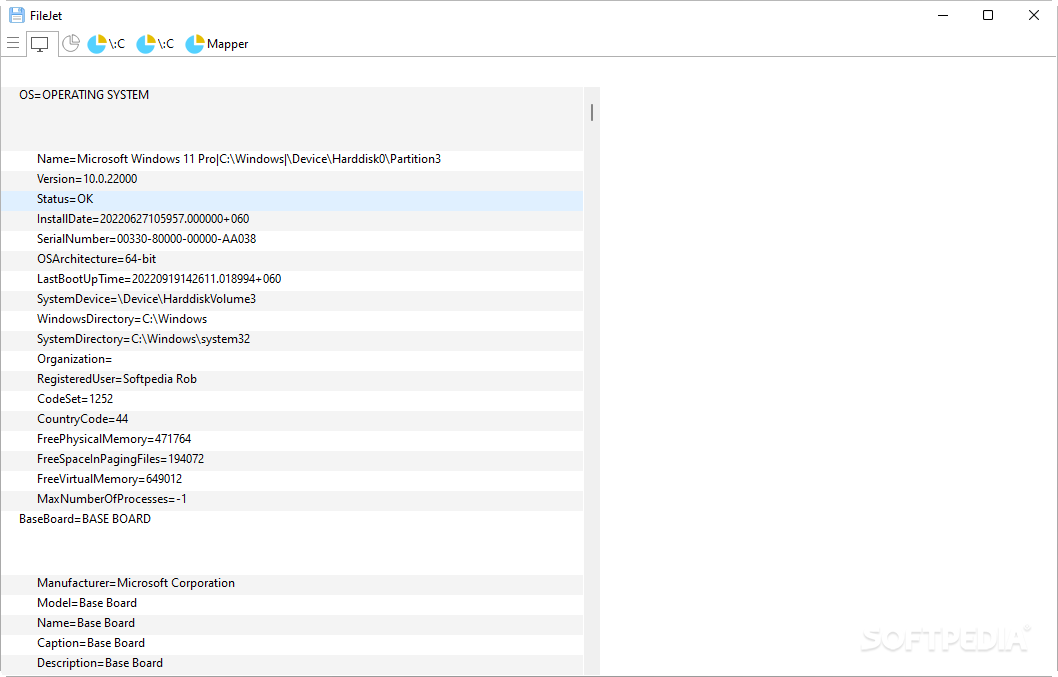This screenshot has height=677, width=1058.
Task: Select the FreePhysicalMemory=471764 row
Action: [x=292, y=440]
